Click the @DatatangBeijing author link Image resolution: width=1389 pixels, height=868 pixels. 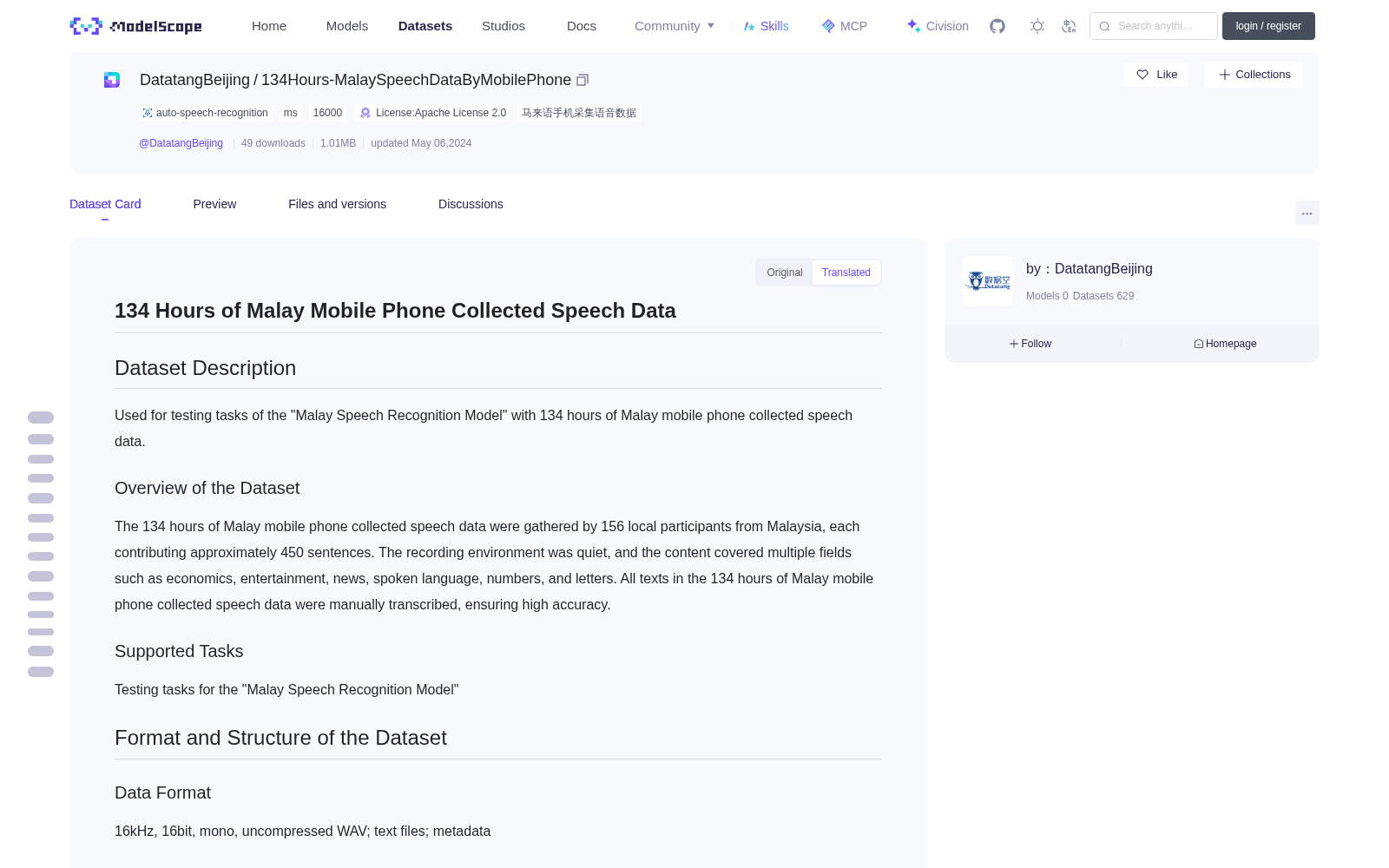point(181,143)
